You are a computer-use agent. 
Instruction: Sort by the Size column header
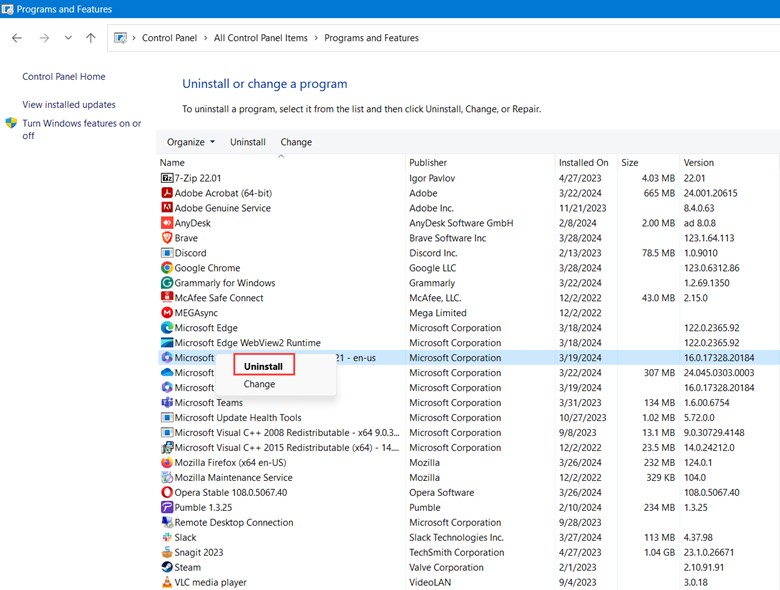click(x=648, y=163)
